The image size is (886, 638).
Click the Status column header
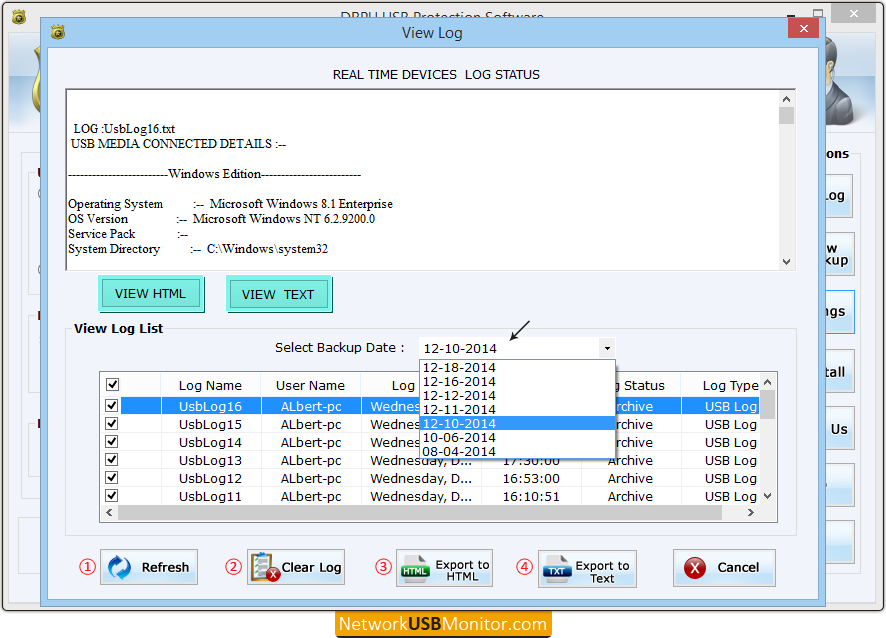pyautogui.click(x=644, y=385)
